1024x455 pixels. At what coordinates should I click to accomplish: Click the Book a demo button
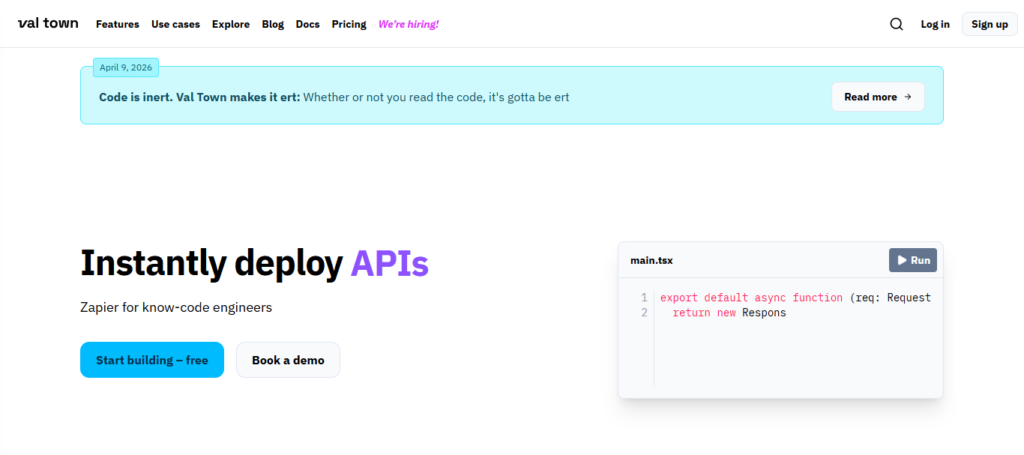(x=288, y=360)
